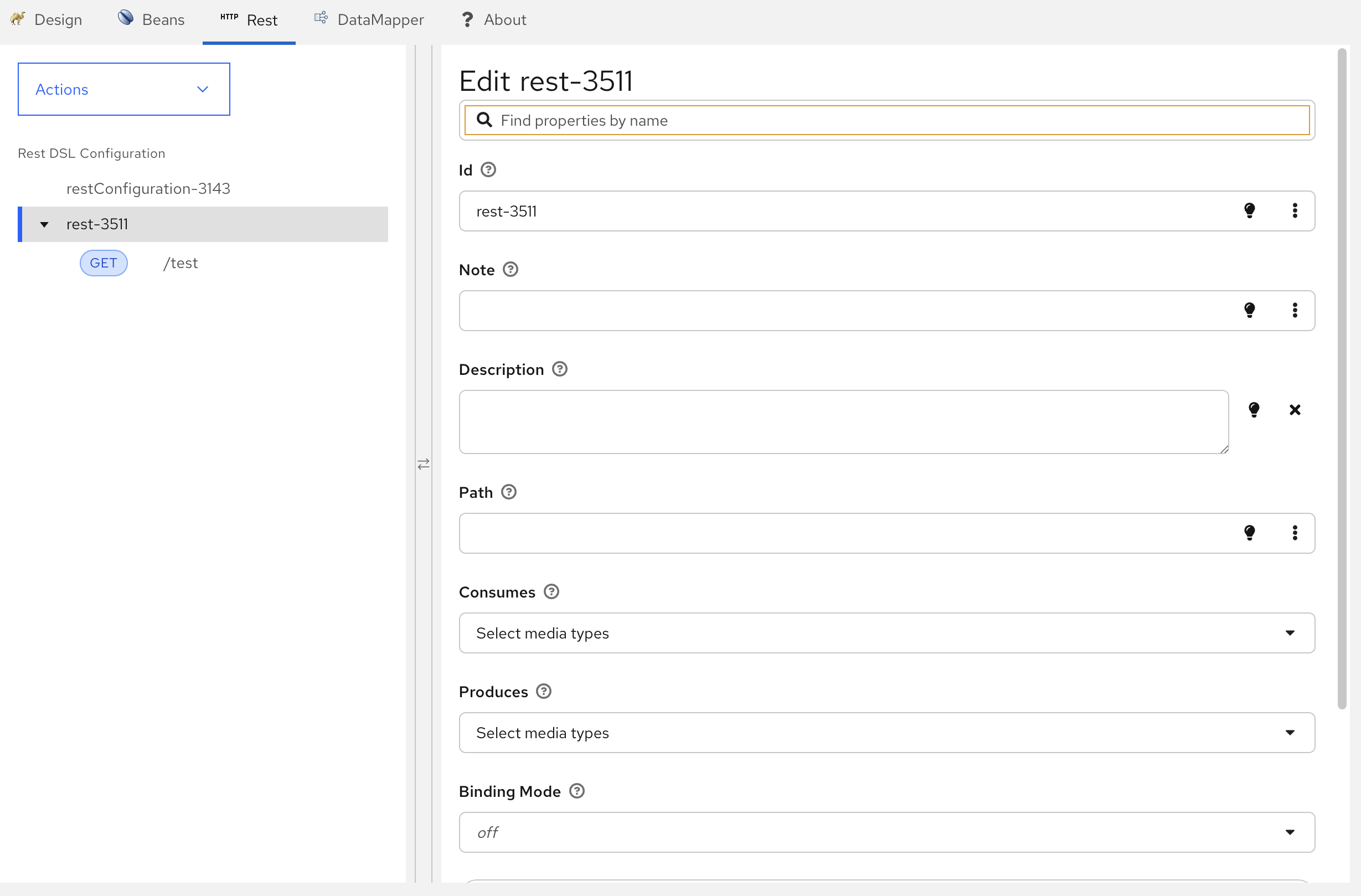Image resolution: width=1361 pixels, height=896 pixels.
Task: Open the DataMapper tab
Action: tap(369, 20)
